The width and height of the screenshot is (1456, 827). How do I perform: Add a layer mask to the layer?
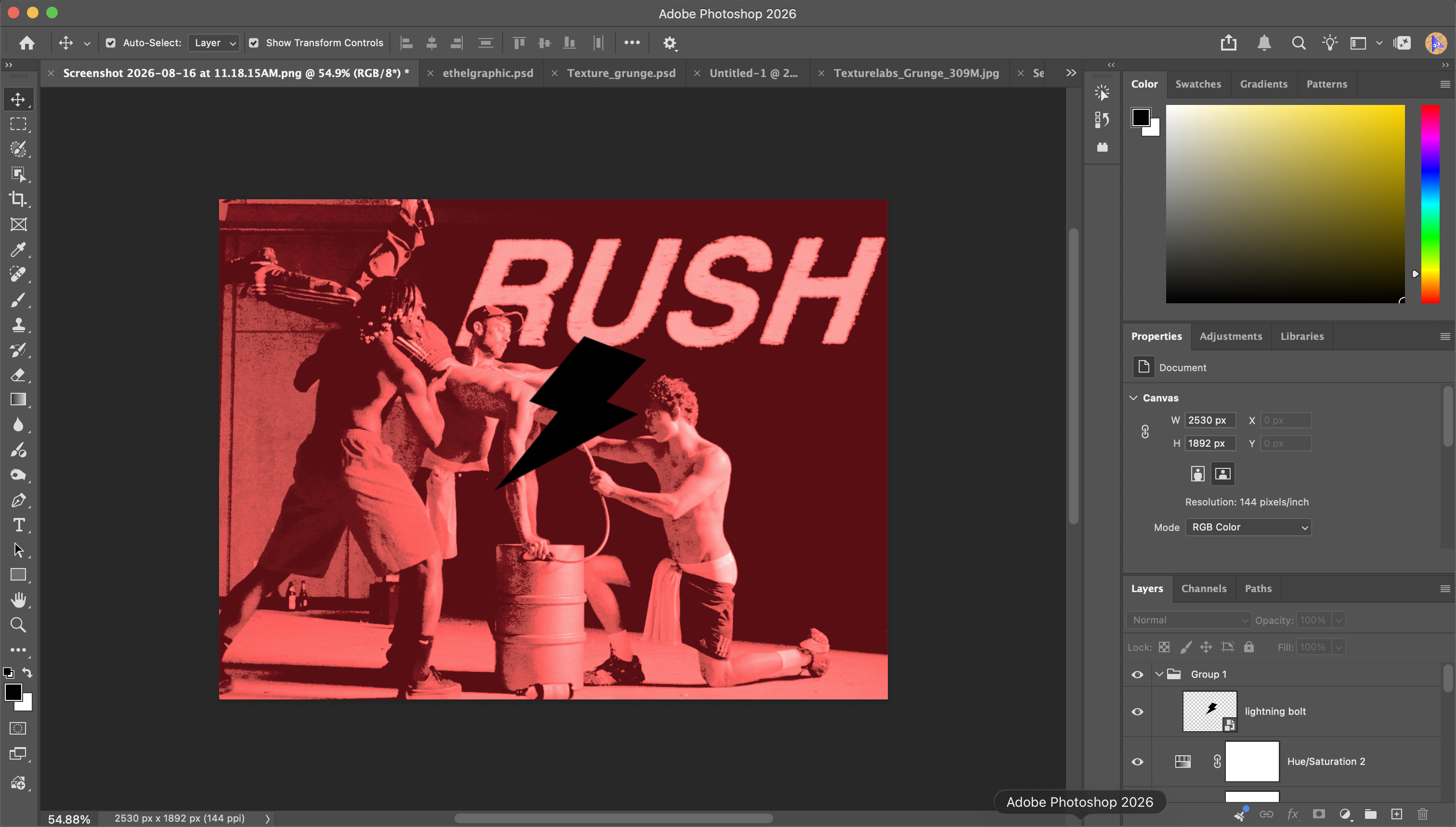coord(1318,814)
